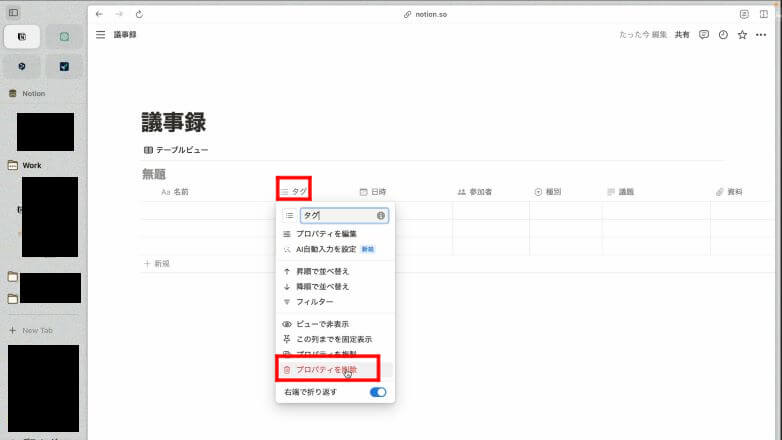Open the page comments icon
This screenshot has width=782, height=440.
click(704, 34)
